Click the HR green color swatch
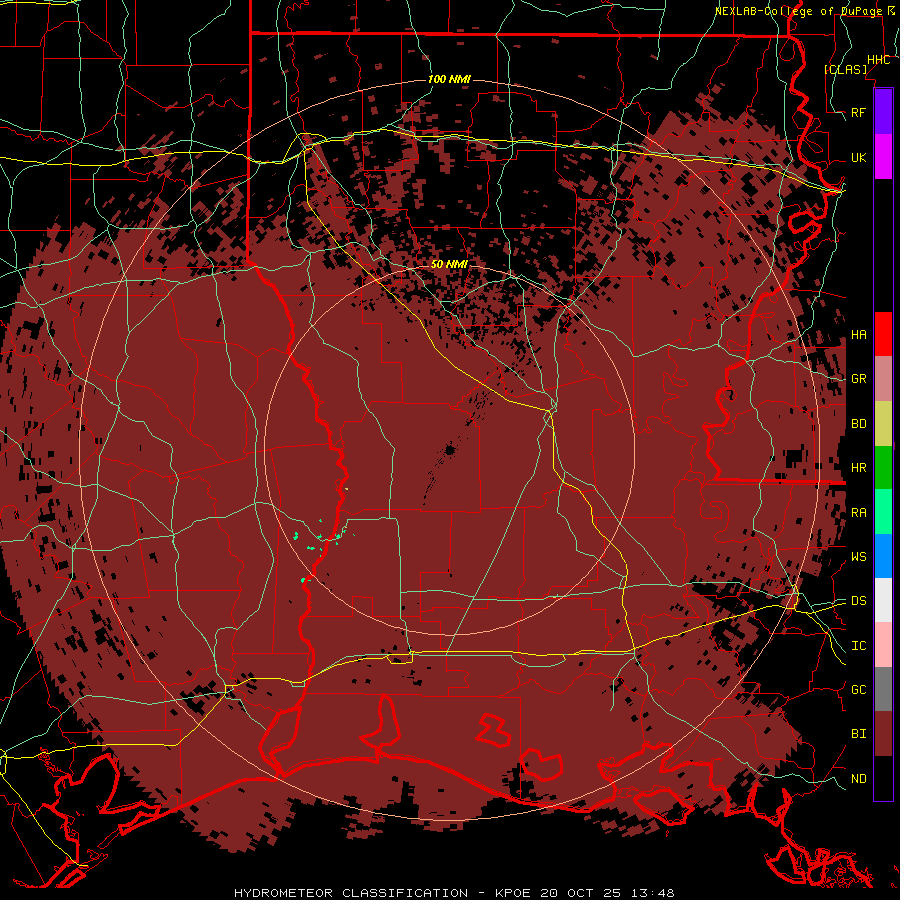The width and height of the screenshot is (900, 900). point(883,467)
